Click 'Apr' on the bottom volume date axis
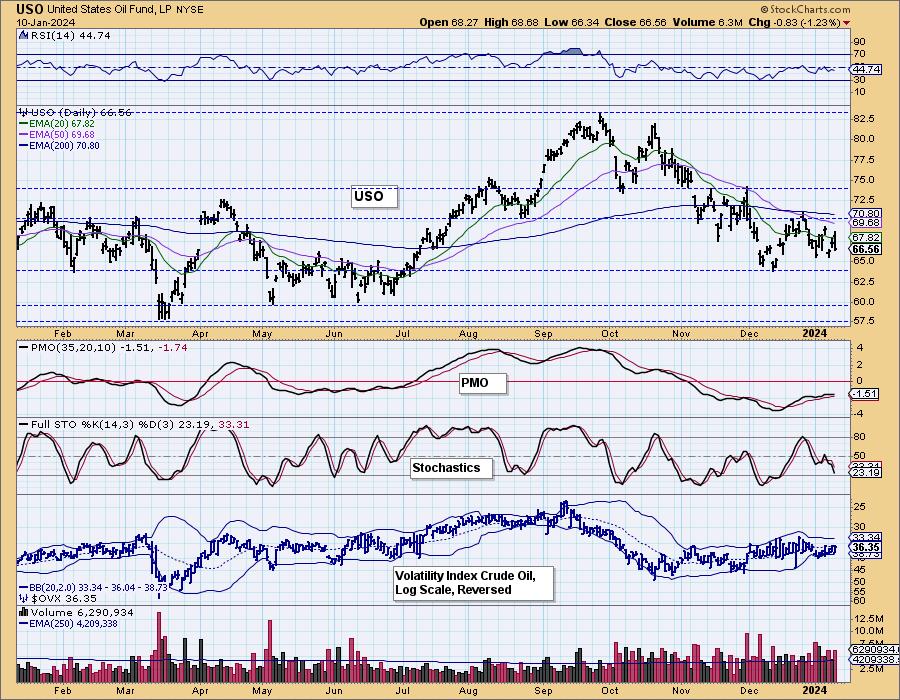 pyautogui.click(x=200, y=690)
